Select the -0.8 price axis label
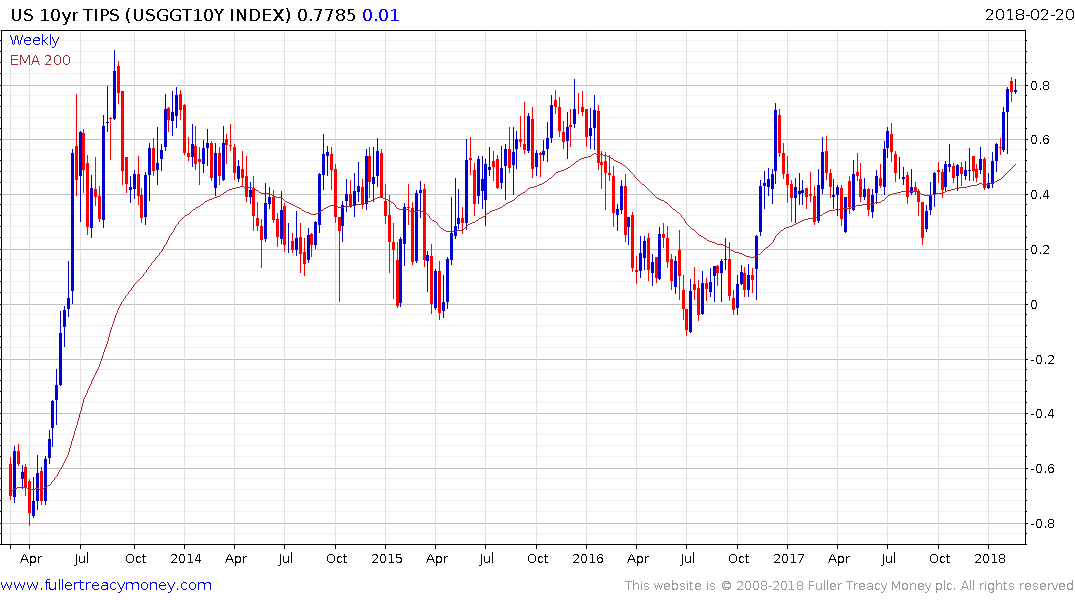Viewport: 1075px width, 600px height. tap(1042, 523)
